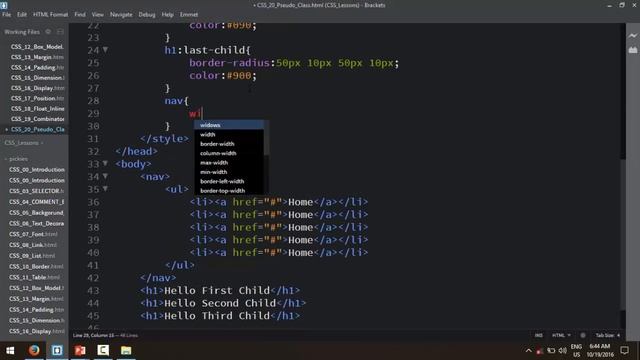Open Extension Manager brick icon
Image resolution: width=640 pixels, height=360 pixels.
click(633, 50)
